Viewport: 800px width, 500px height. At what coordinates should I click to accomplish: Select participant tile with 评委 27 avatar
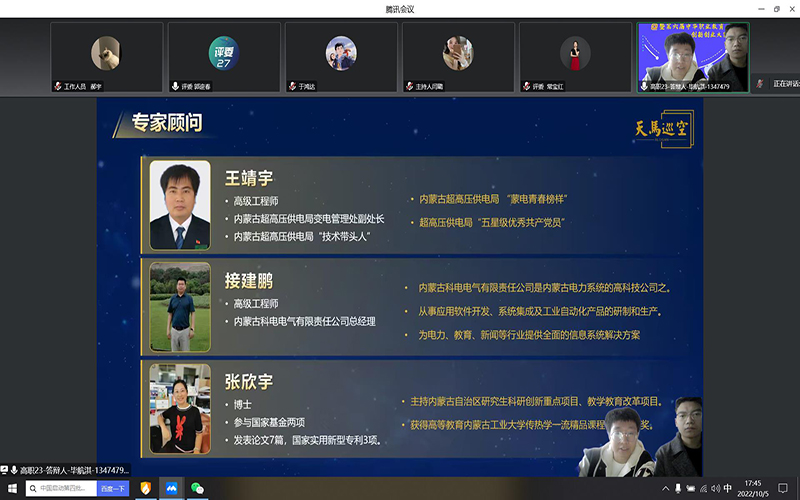click(x=223, y=57)
